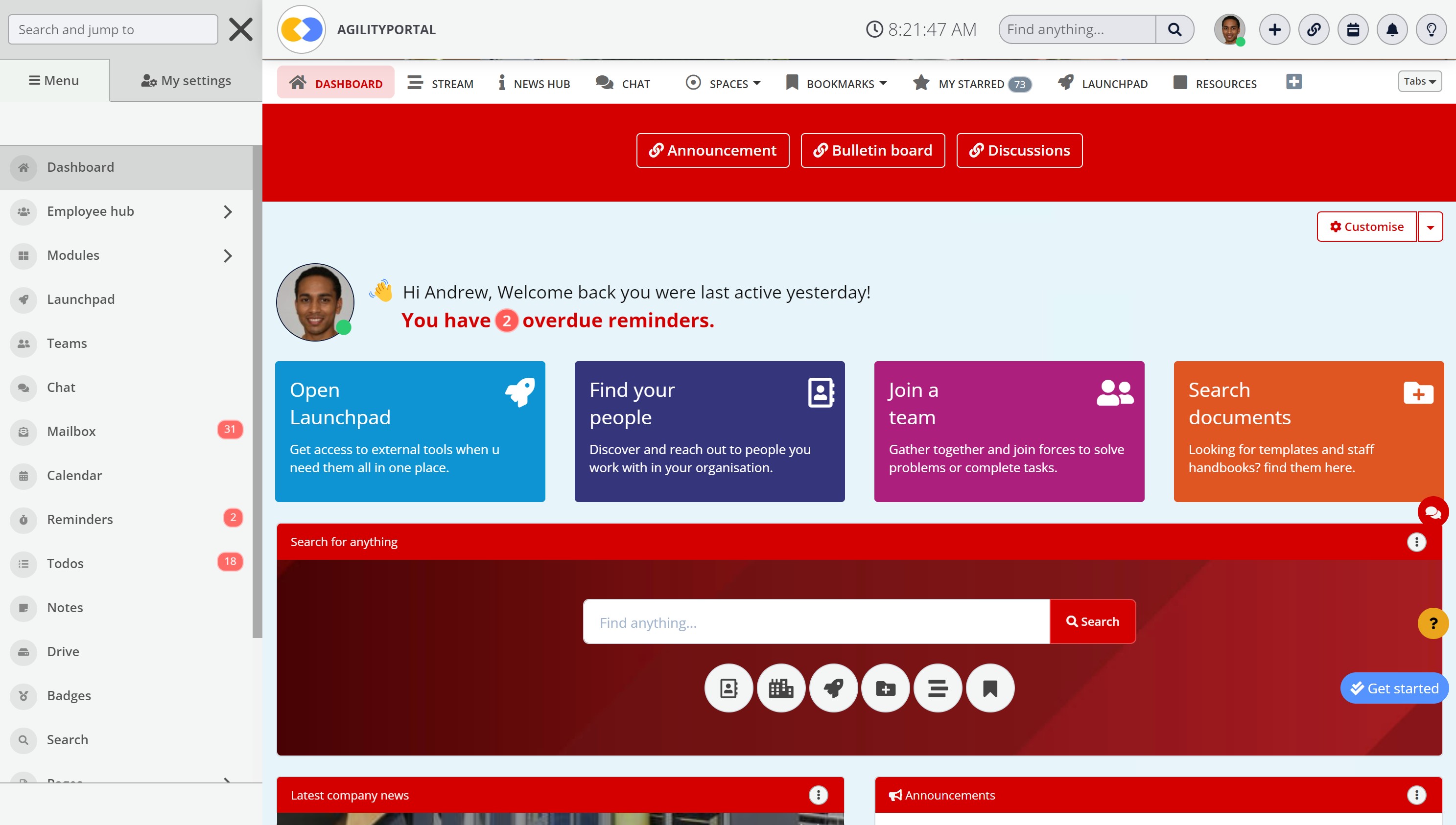This screenshot has width=1456, height=825.
Task: Click the bookmark quick-search filter icon
Action: point(989,688)
